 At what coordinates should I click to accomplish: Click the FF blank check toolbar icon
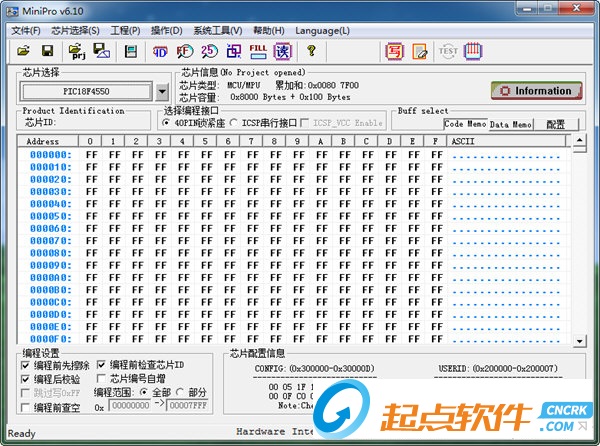(x=184, y=51)
